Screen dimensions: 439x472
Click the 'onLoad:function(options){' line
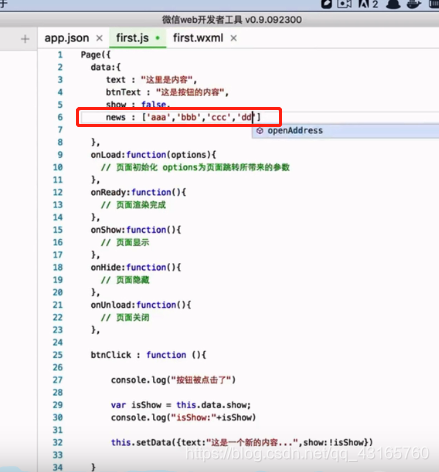pyautogui.click(x=153, y=155)
